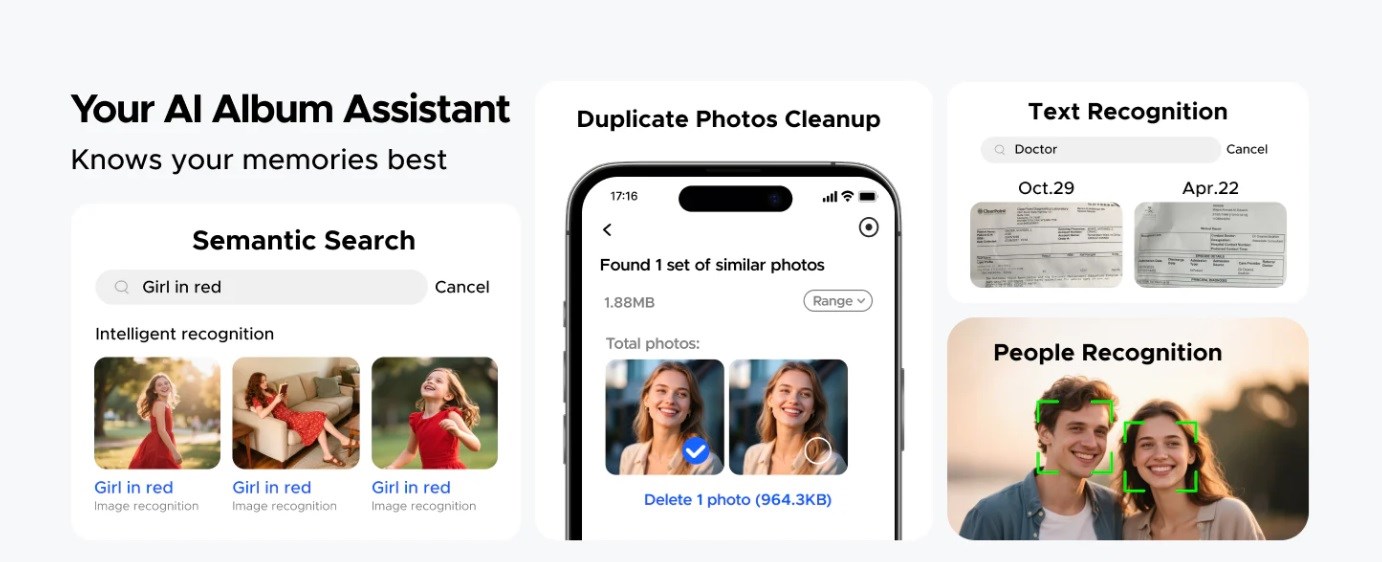Cancel the Girl in red search

point(462,287)
